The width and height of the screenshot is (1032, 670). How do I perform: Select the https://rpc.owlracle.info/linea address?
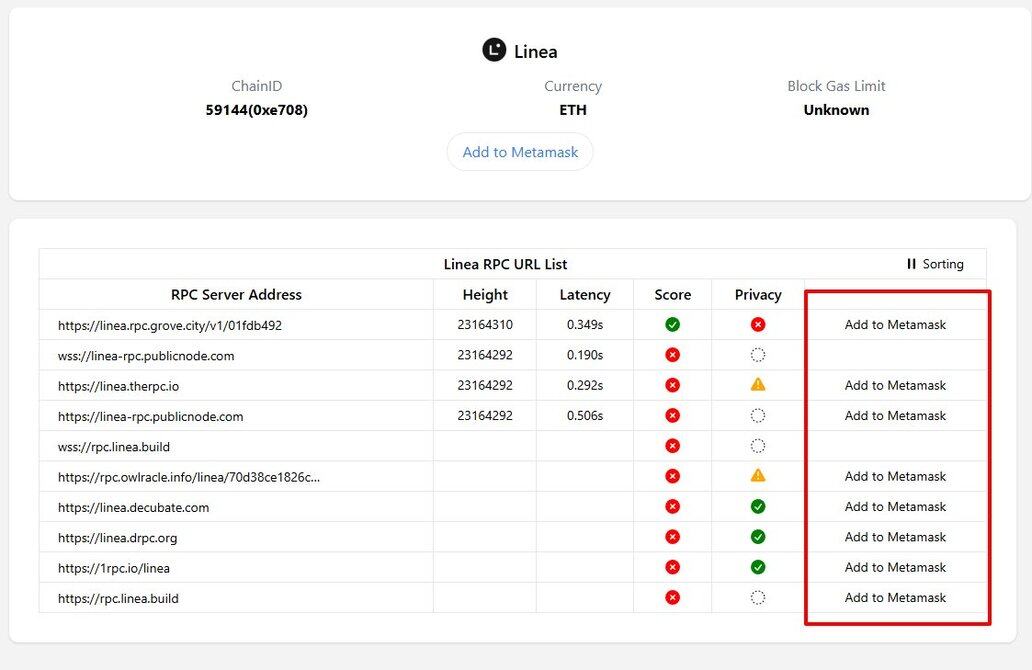tap(189, 477)
